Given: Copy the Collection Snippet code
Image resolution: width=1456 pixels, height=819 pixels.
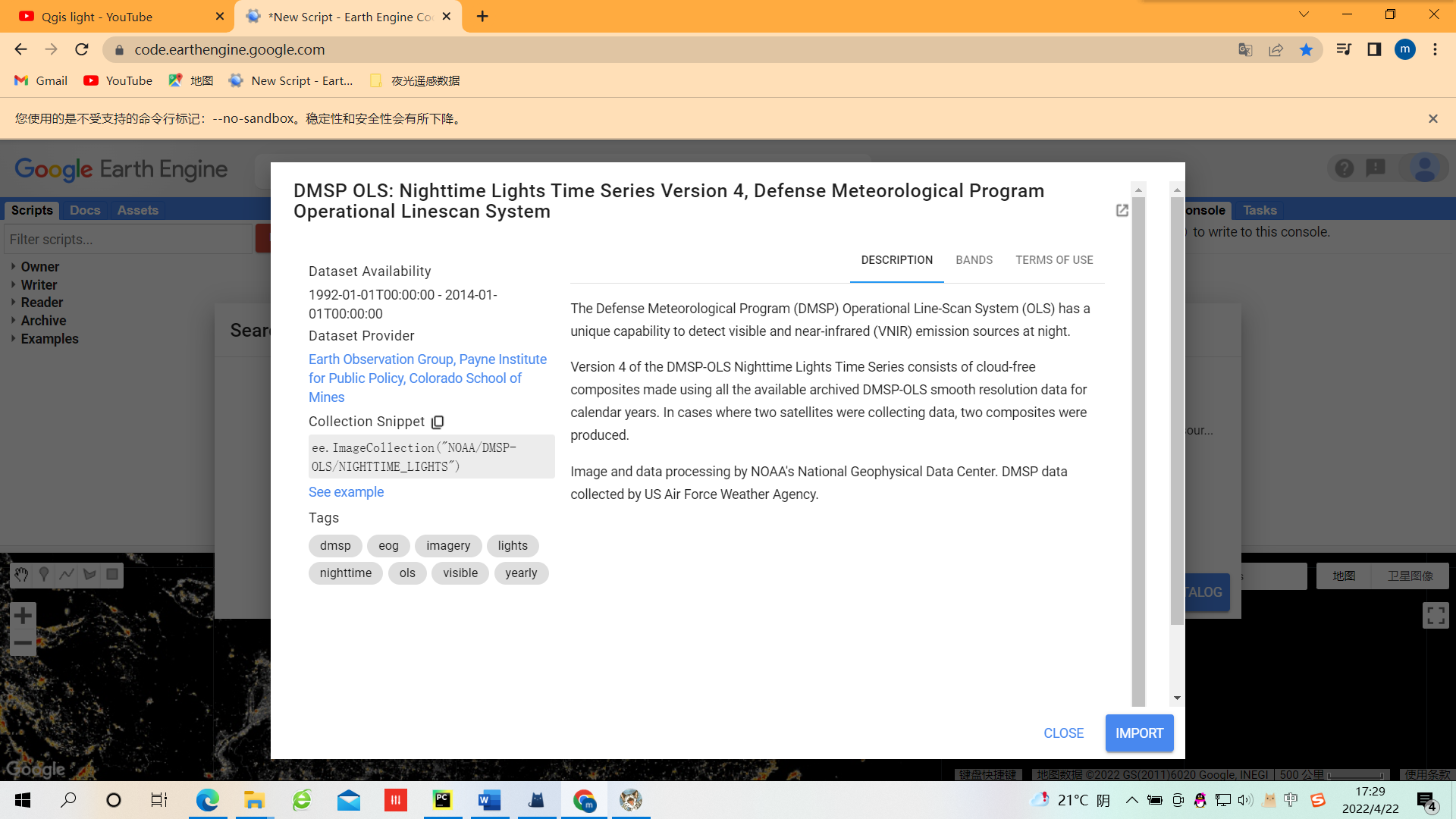Looking at the screenshot, I should click(x=438, y=422).
